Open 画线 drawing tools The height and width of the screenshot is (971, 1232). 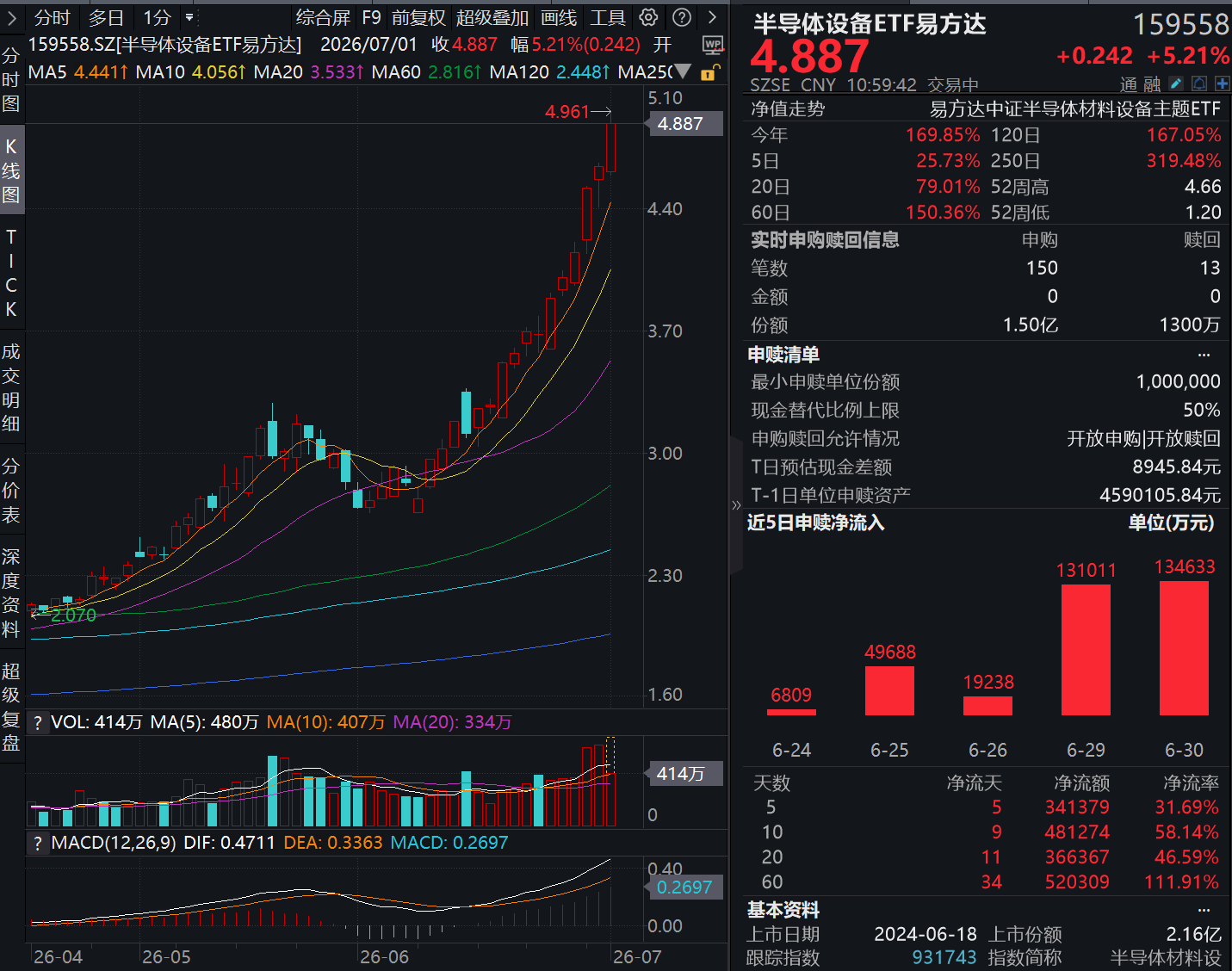(559, 17)
